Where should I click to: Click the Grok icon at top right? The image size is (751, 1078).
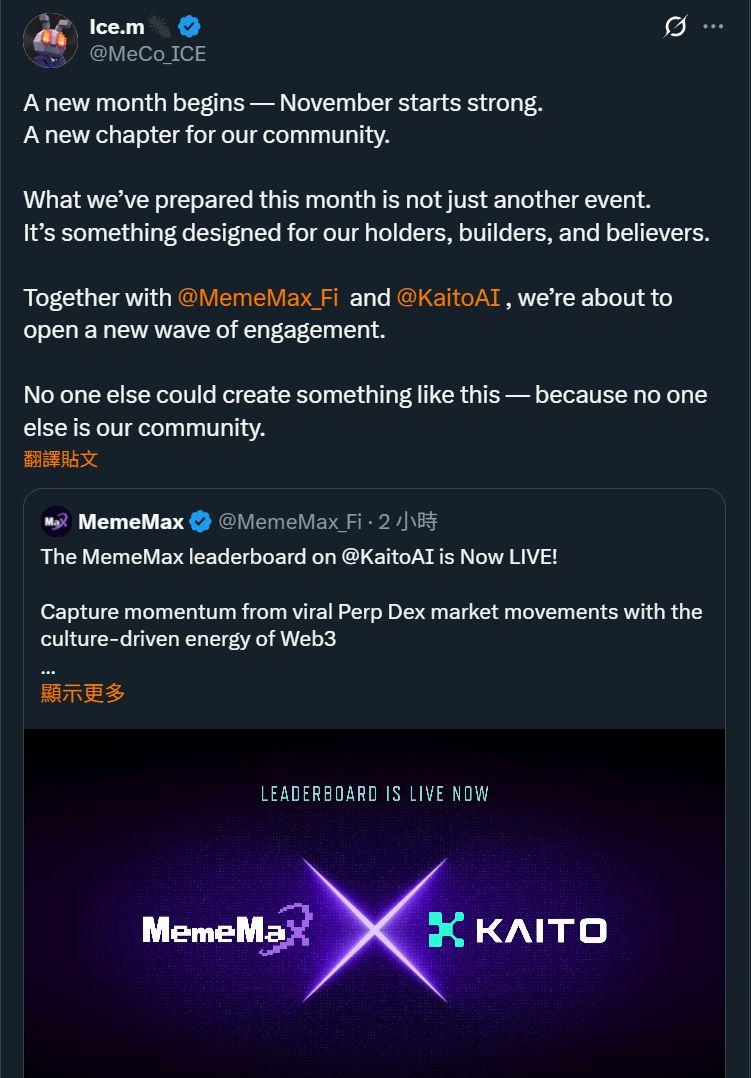(676, 27)
